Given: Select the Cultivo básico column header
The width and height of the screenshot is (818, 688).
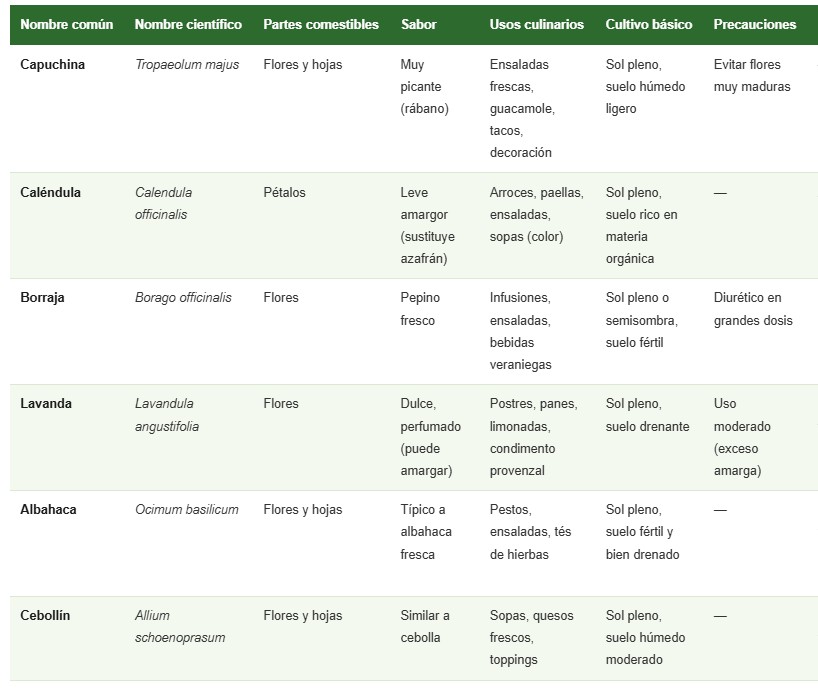Looking at the screenshot, I should 649,24.
